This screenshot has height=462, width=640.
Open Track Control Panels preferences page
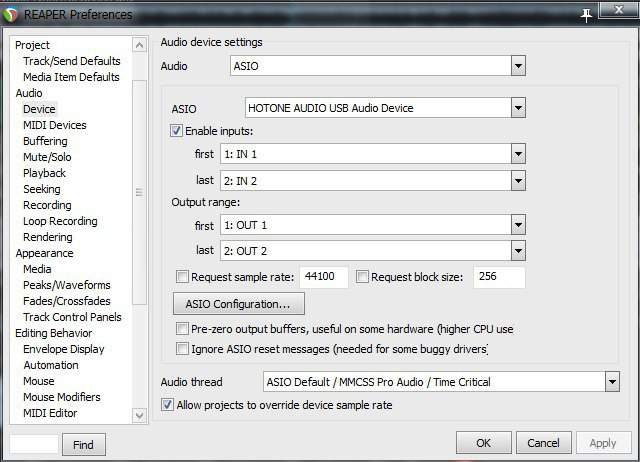72,317
